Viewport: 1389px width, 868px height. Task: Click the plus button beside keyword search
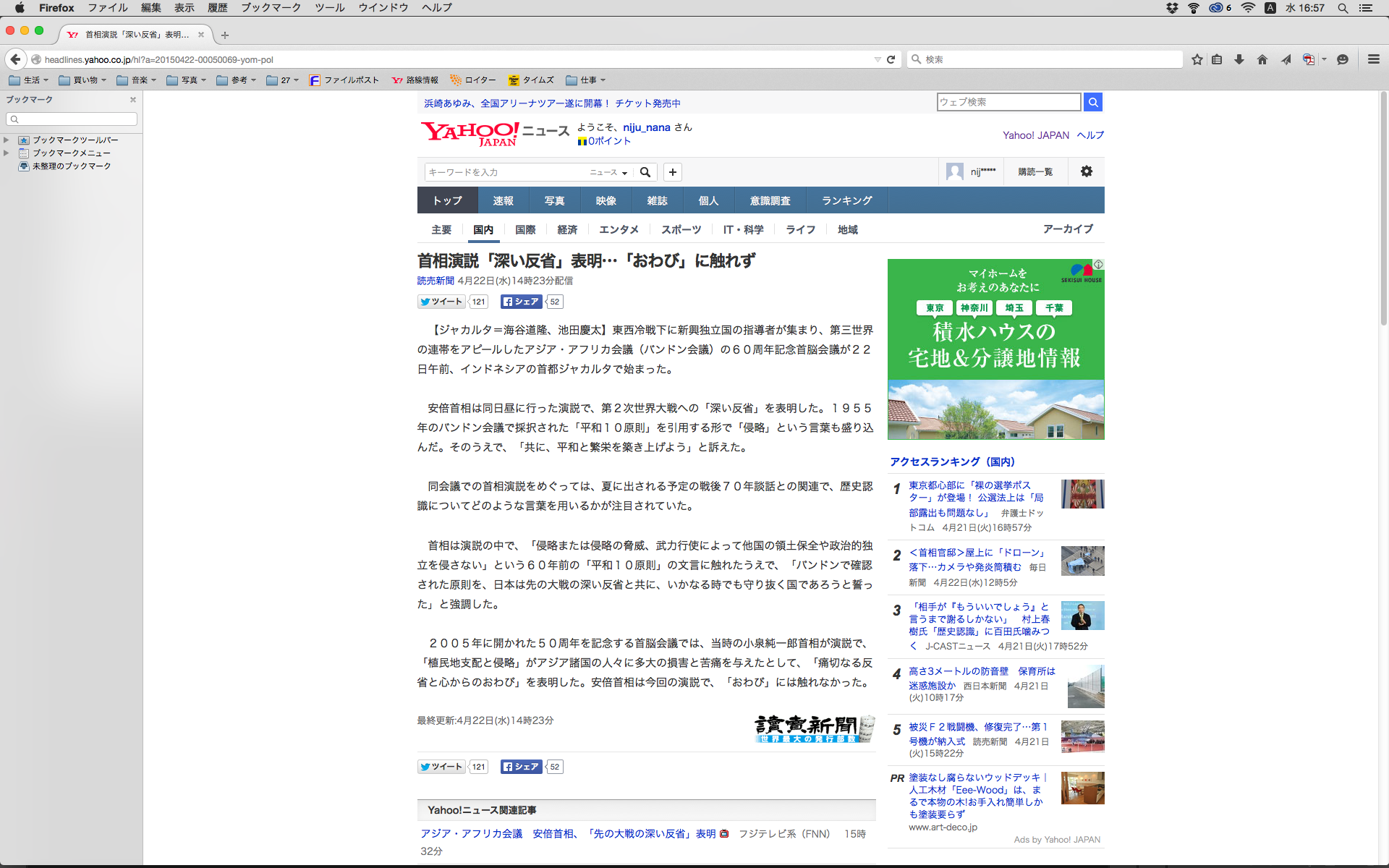coord(673,172)
